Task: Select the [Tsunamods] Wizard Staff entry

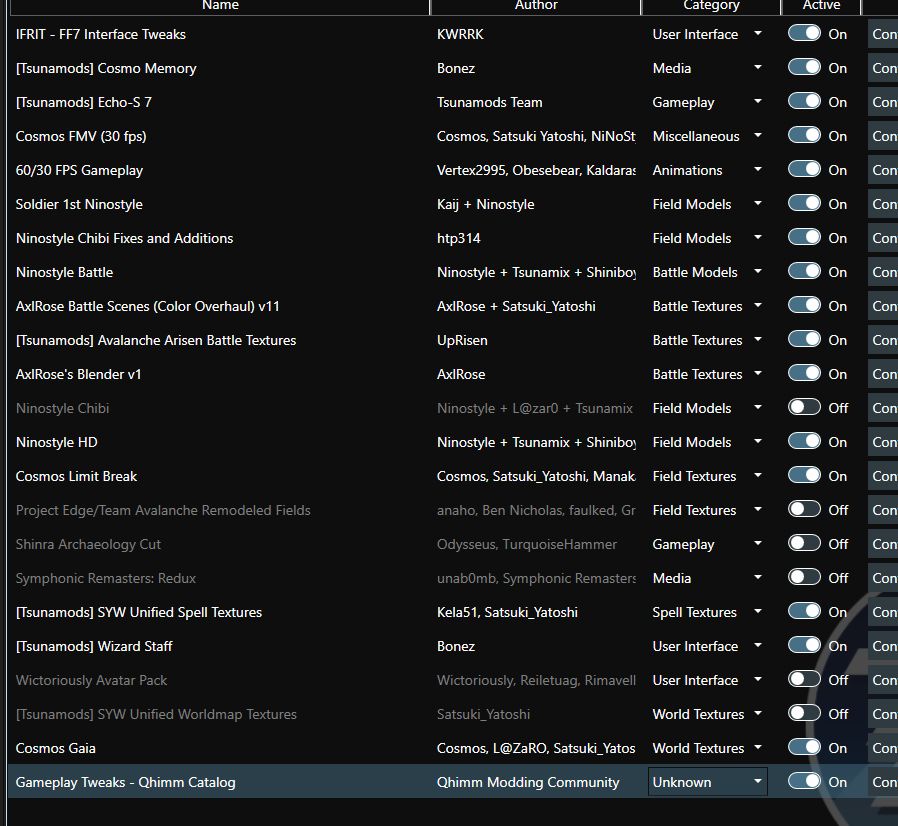Action: pyautogui.click(x=94, y=646)
